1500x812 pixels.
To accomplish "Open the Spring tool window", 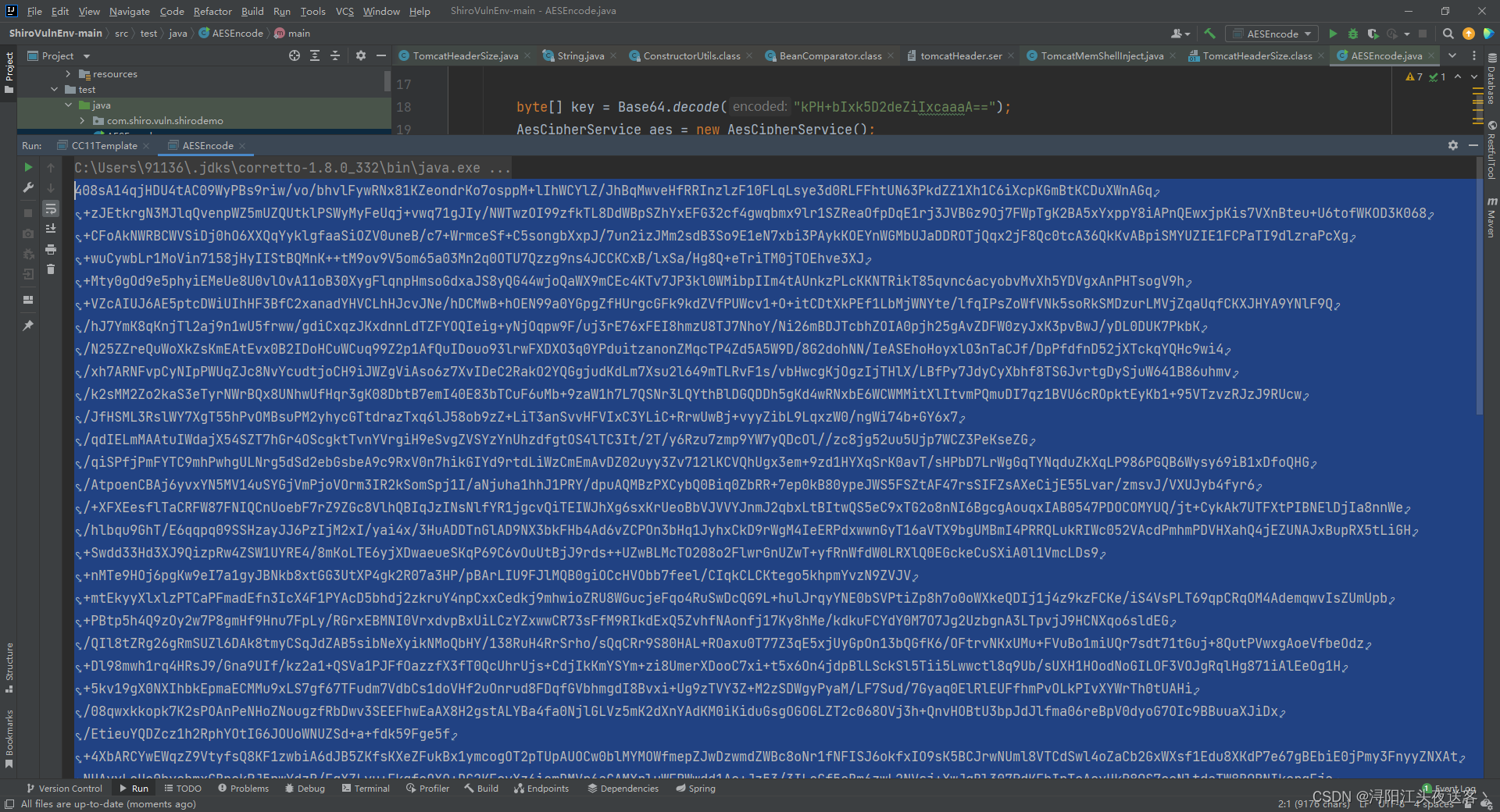I will 695,789.
